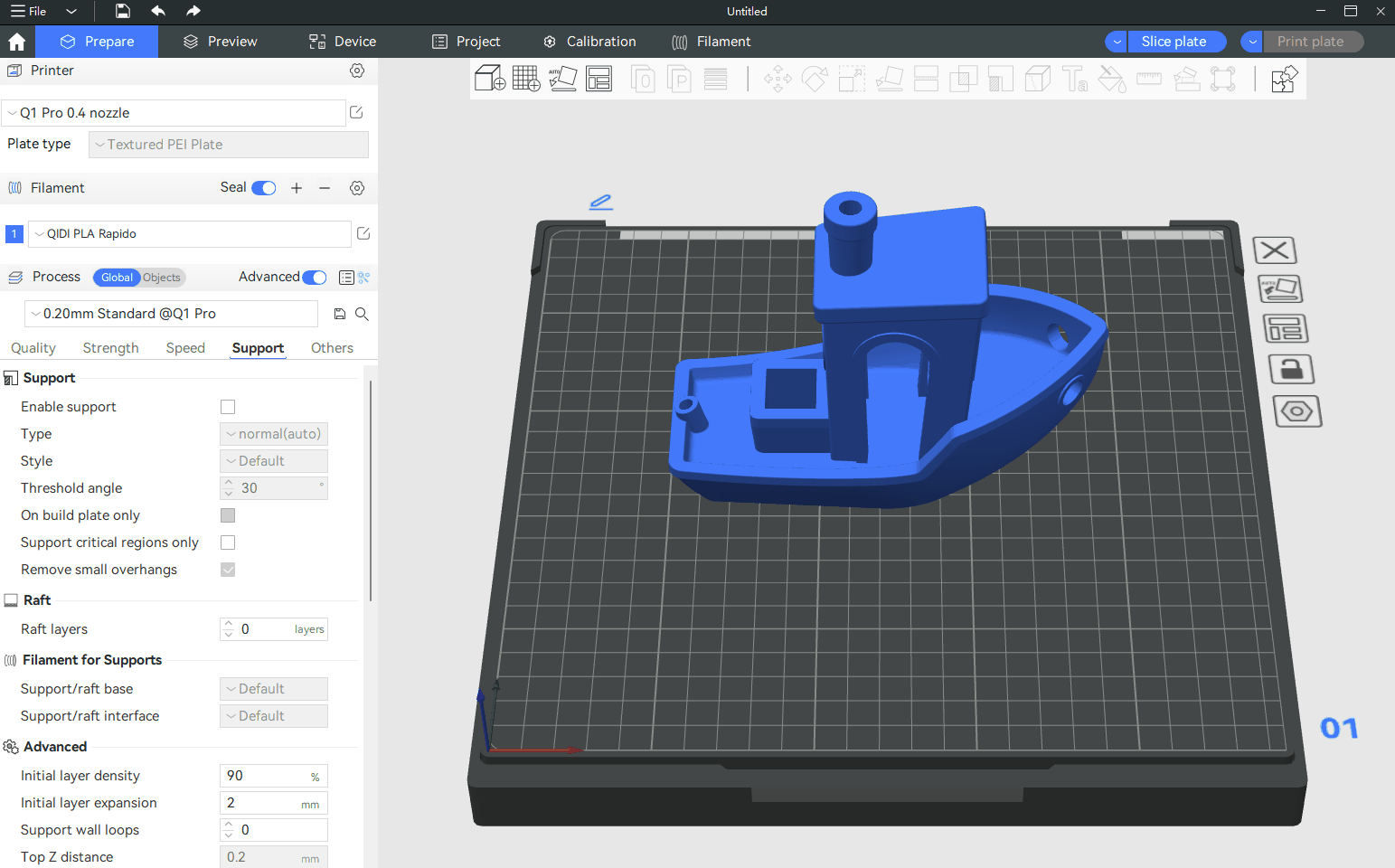Click Arrange all objects icon
This screenshot has width=1395, height=868.
click(x=599, y=79)
